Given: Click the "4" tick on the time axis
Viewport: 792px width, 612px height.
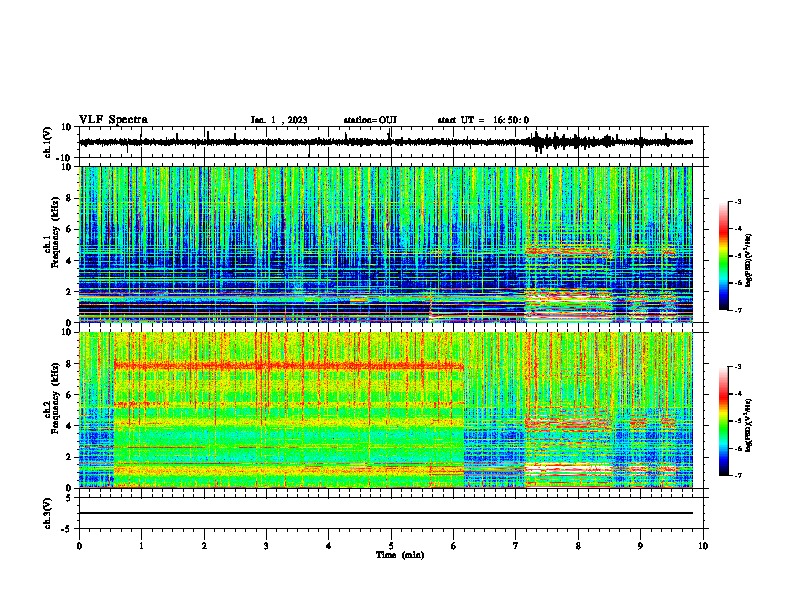Looking at the screenshot, I should 329,546.
